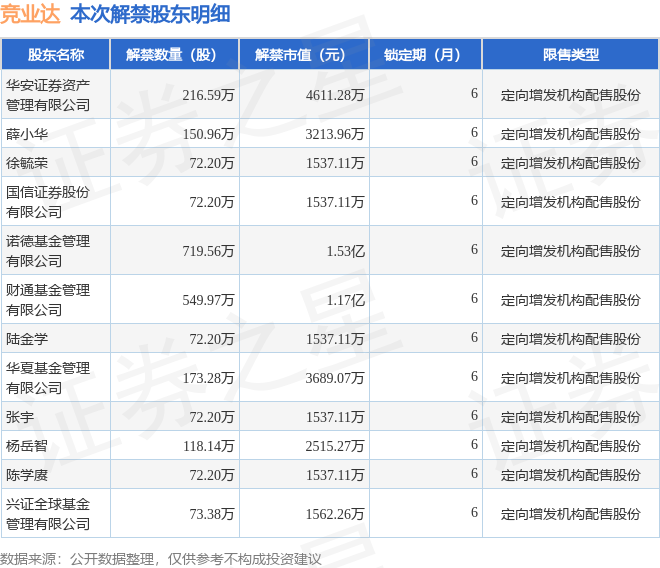
Task: Click the value 150.96万
Action: tap(208, 134)
